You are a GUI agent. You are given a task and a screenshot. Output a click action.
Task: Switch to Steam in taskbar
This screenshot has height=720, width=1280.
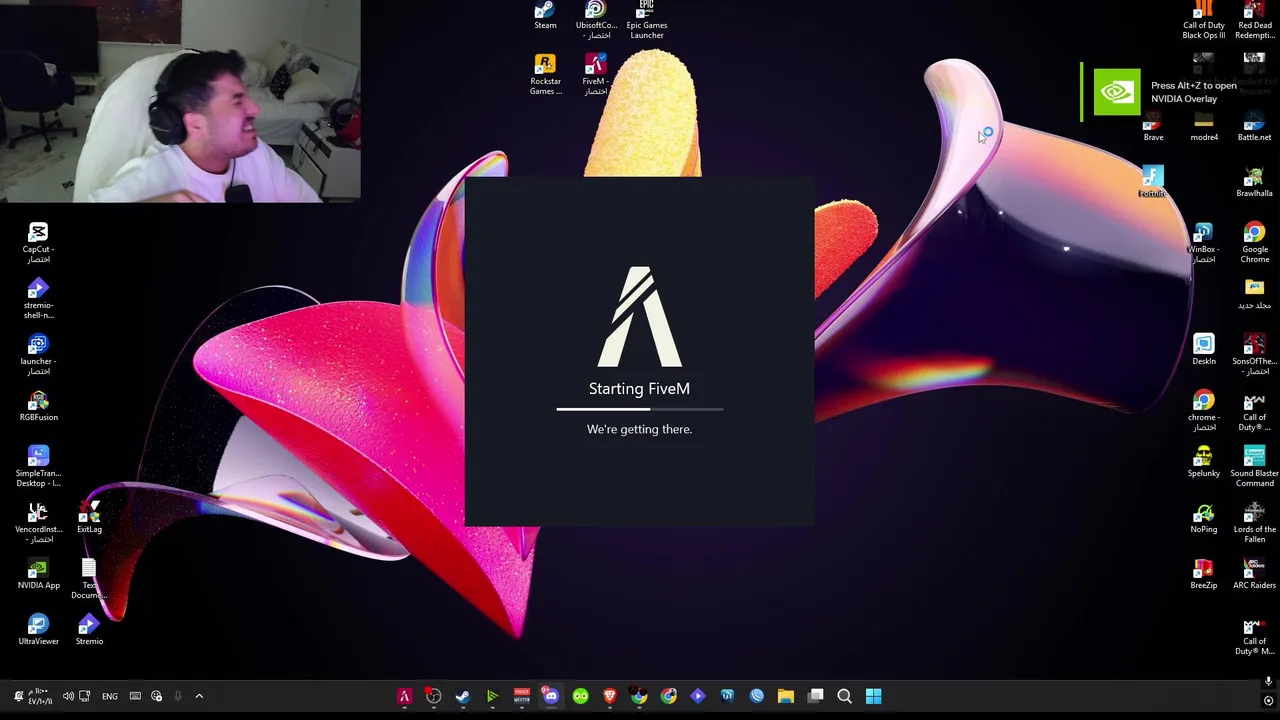[462, 696]
